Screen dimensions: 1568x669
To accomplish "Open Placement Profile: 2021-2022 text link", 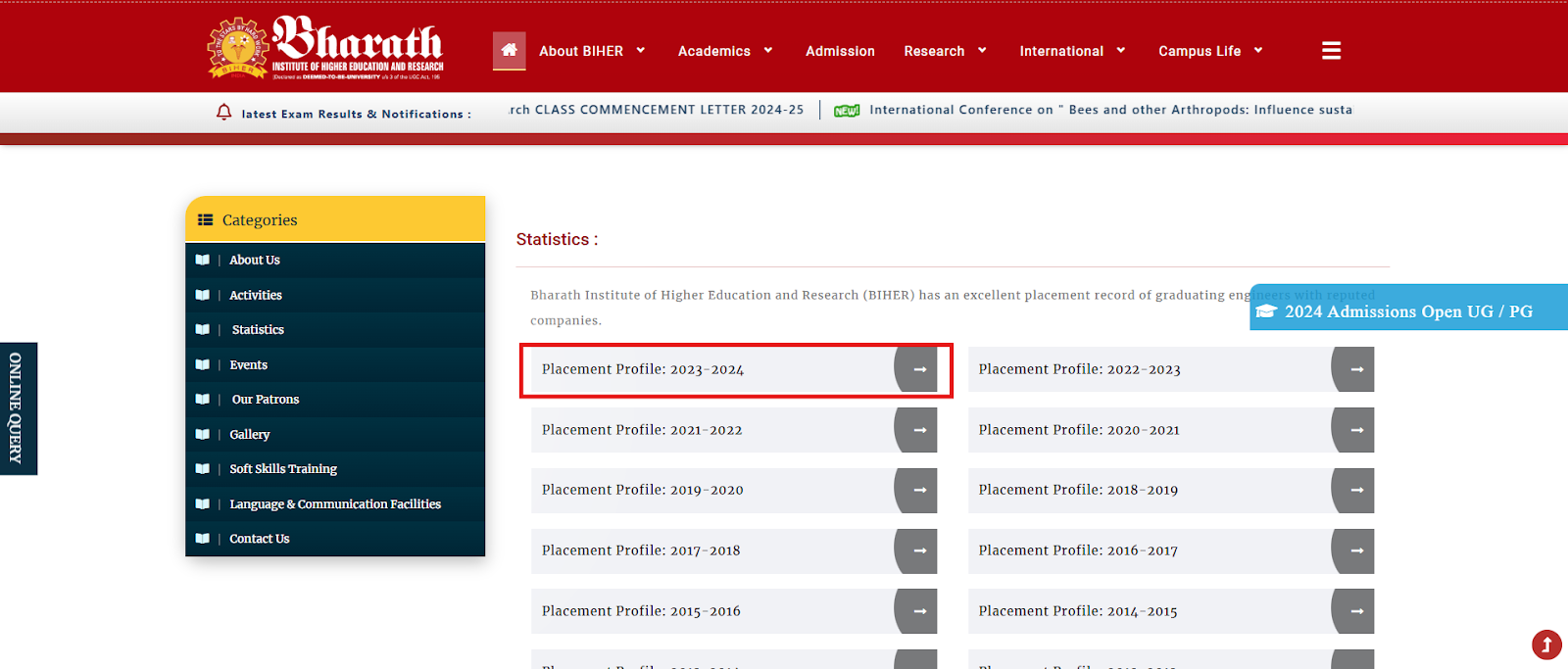I will click(x=642, y=430).
